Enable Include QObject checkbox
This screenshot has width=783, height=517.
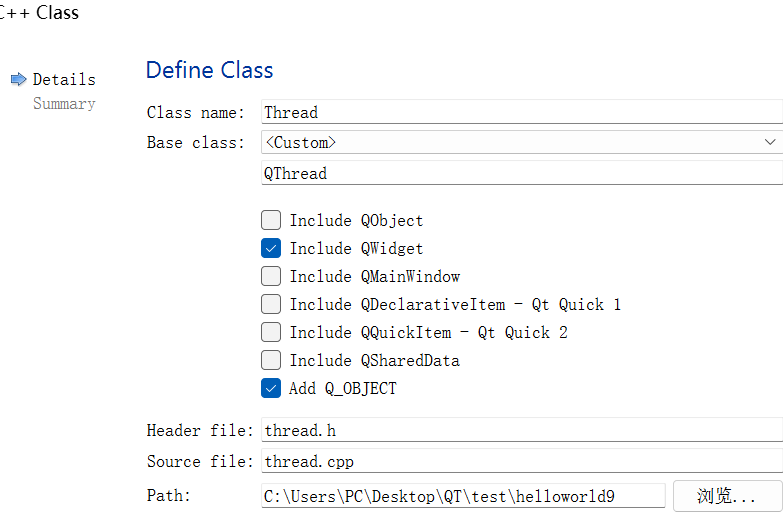[271, 220]
